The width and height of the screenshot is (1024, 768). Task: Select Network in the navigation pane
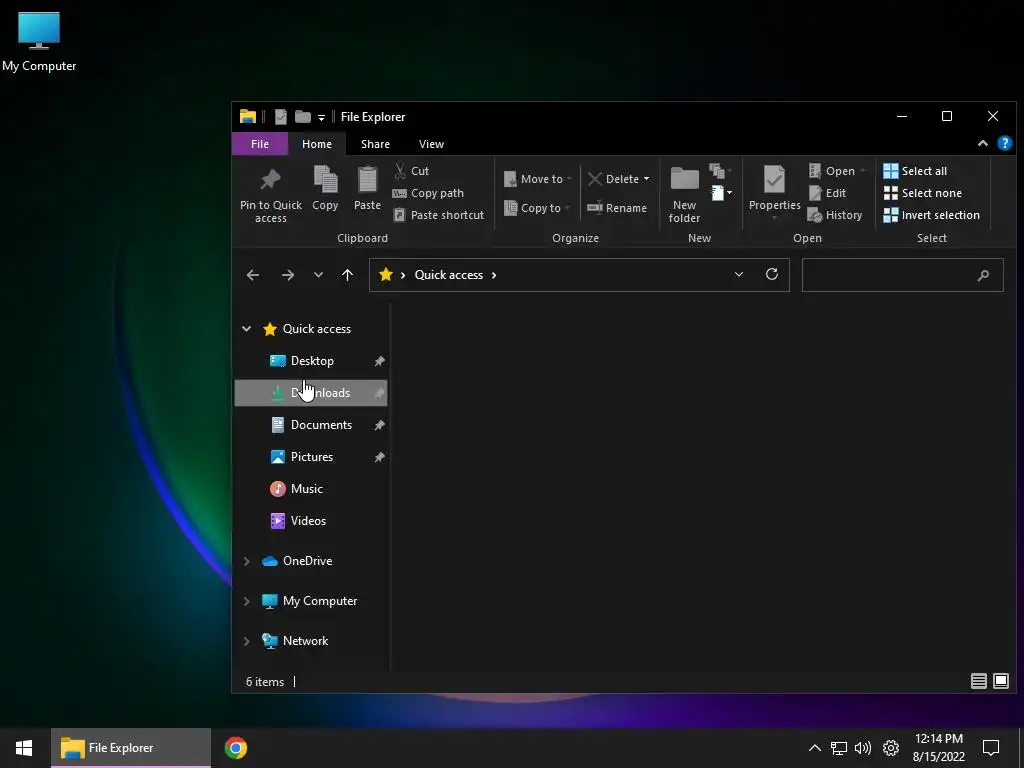tap(305, 641)
